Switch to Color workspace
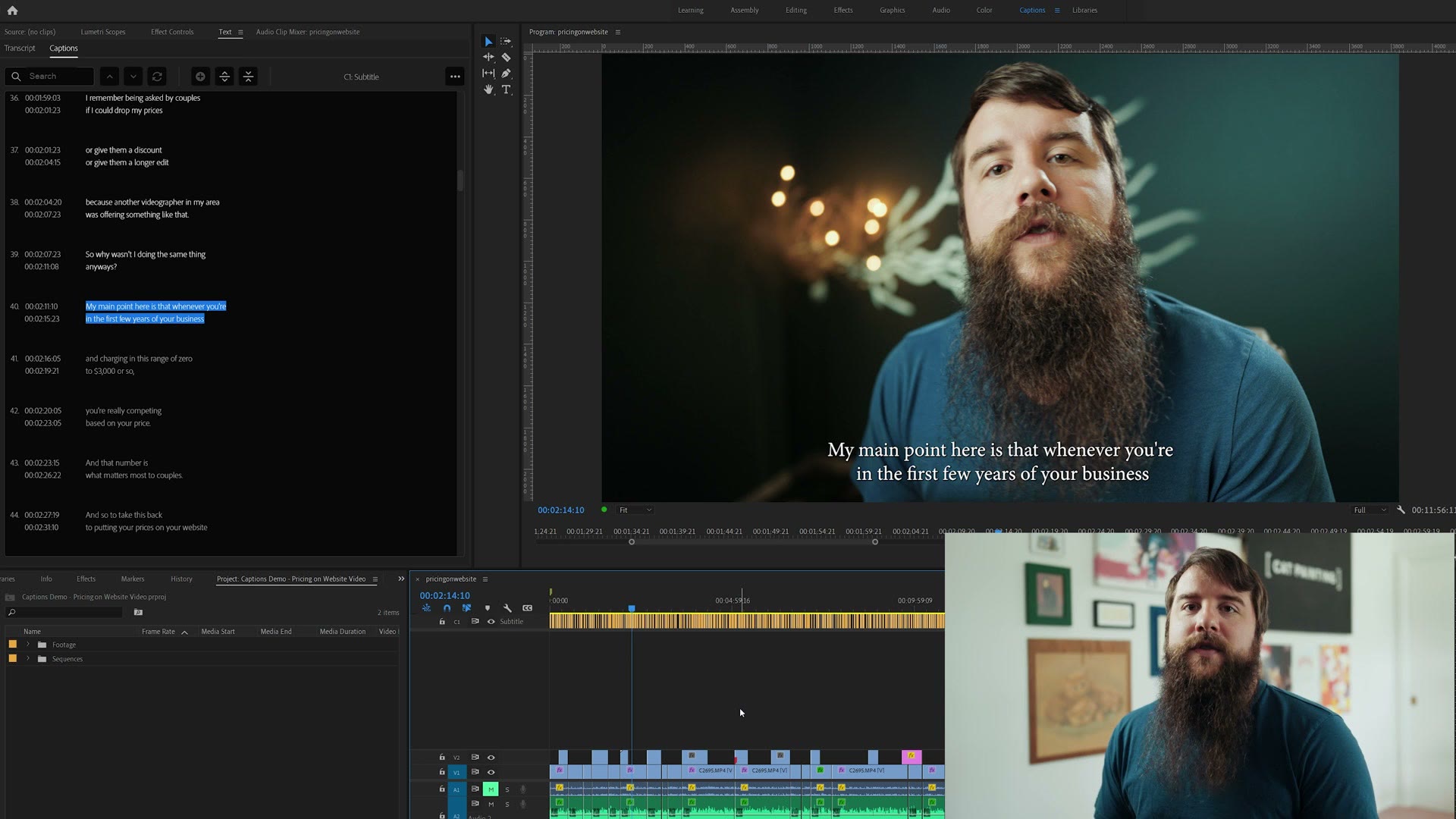Viewport: 1456px width, 819px height. click(x=984, y=11)
